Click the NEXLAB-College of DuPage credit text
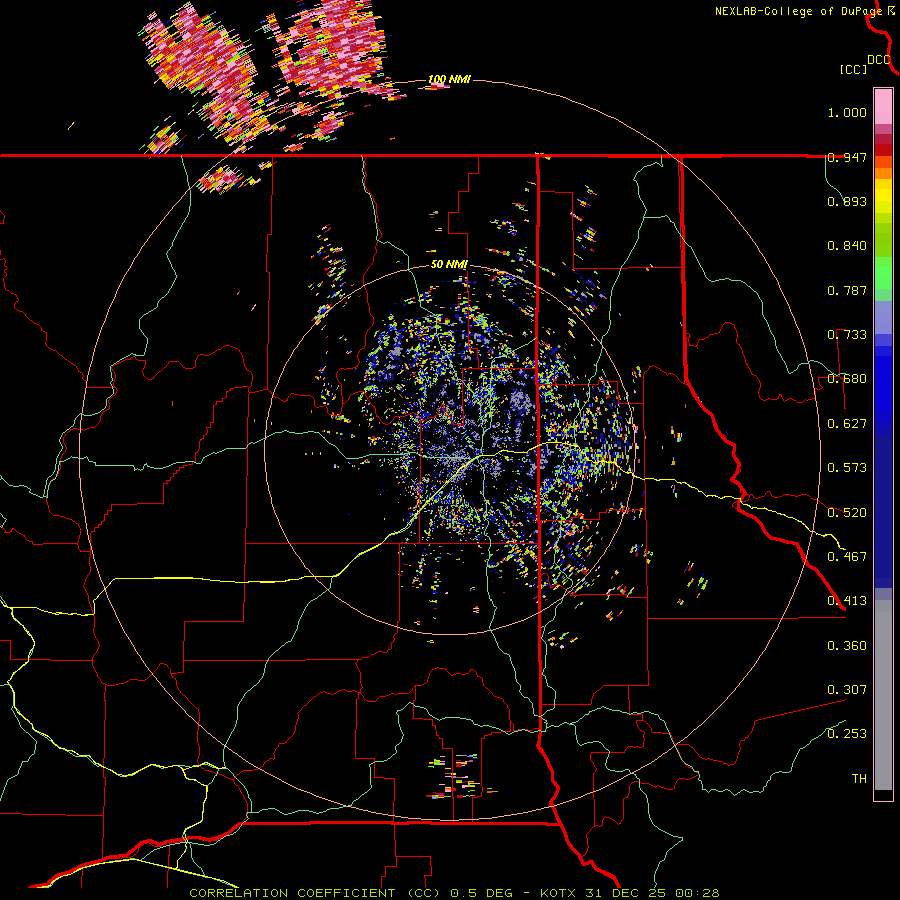900x900 pixels. [x=798, y=11]
